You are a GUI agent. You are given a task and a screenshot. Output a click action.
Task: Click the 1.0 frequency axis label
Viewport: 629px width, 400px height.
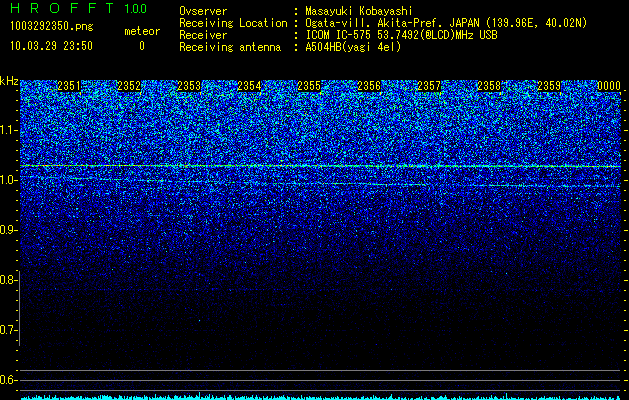click(x=8, y=180)
